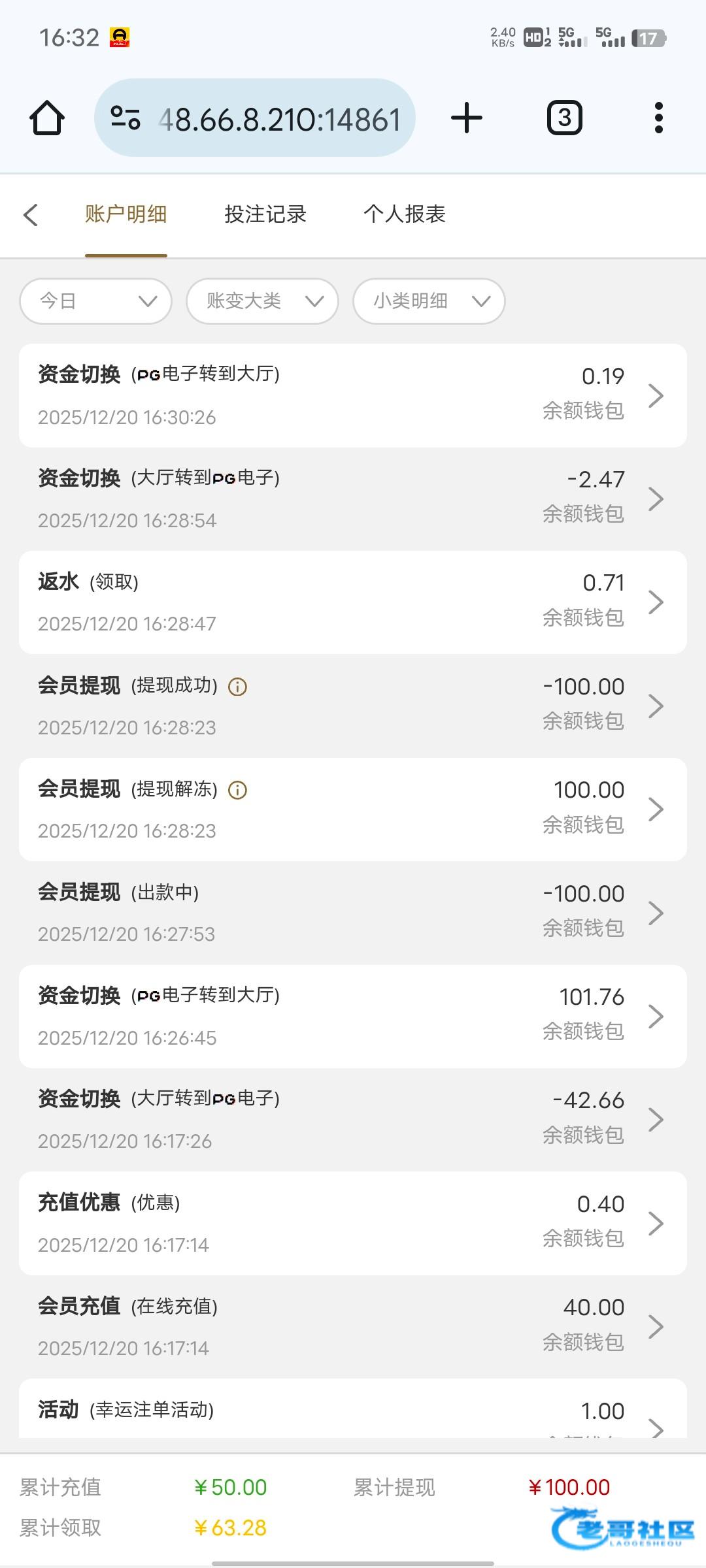Open the 会员提现 出款中 record
Image resolution: width=706 pixels, height=1568 pixels.
click(353, 913)
